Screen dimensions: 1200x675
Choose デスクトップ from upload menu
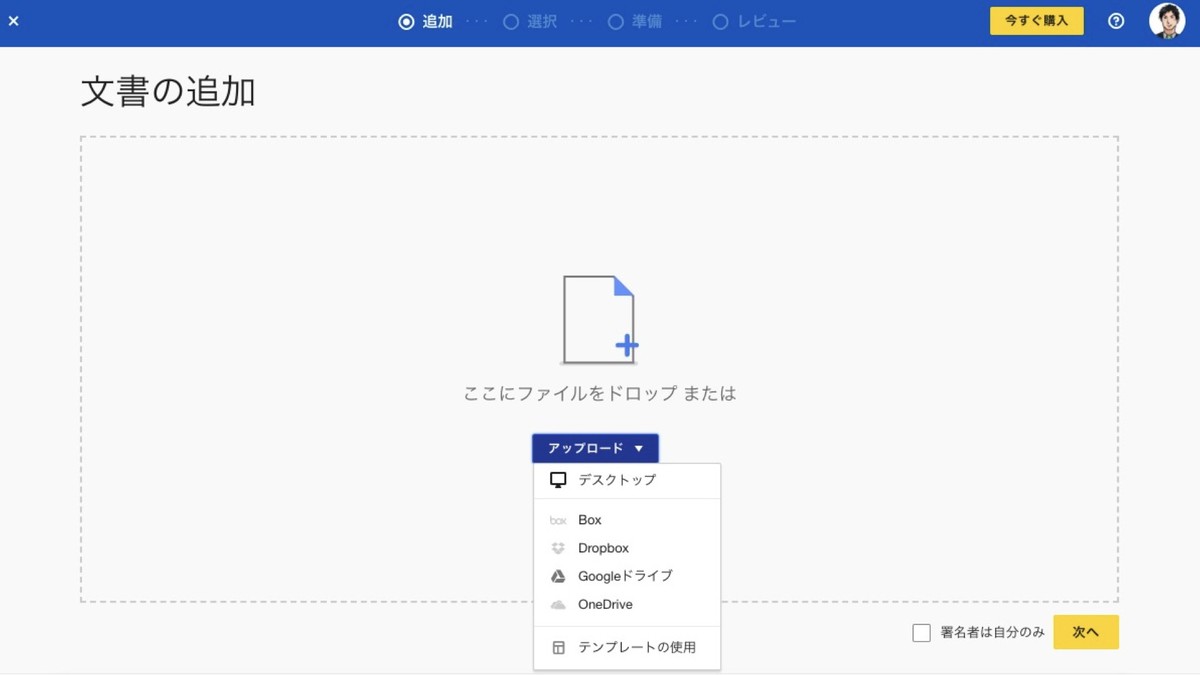[x=617, y=480]
